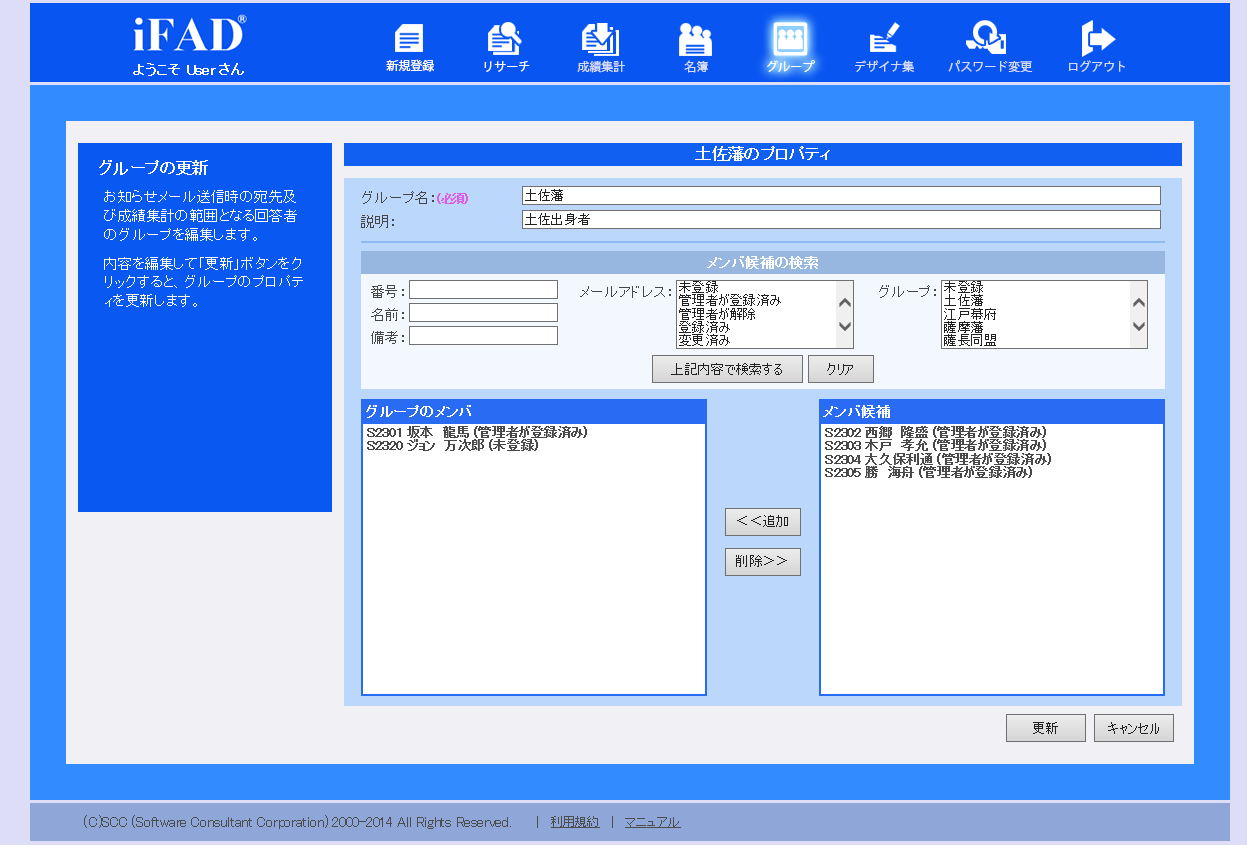Screen dimensions: 1247x845
Task: Open the デザイナ集 icon
Action: point(884,48)
